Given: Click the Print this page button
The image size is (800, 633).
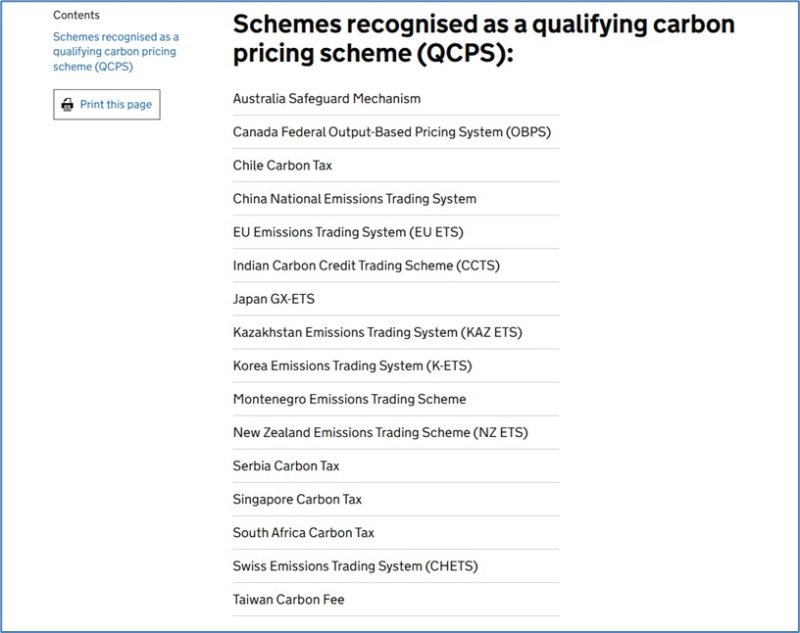Looking at the screenshot, I should click(107, 105).
